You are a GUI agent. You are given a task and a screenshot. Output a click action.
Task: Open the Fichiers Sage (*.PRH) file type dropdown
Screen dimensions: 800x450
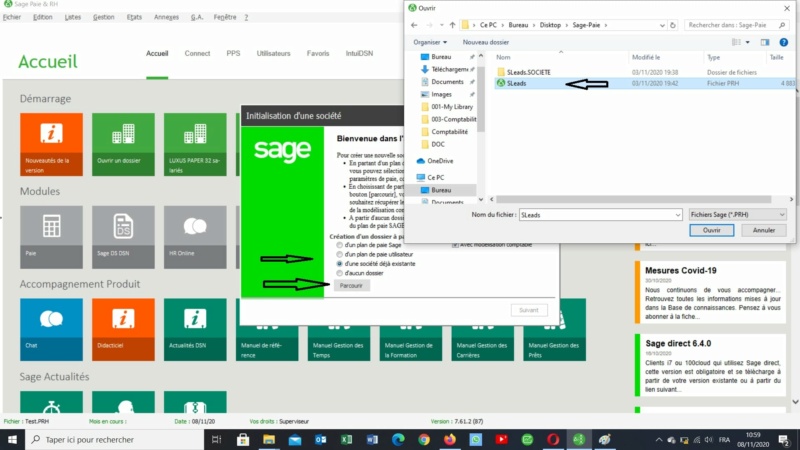[x=737, y=215]
